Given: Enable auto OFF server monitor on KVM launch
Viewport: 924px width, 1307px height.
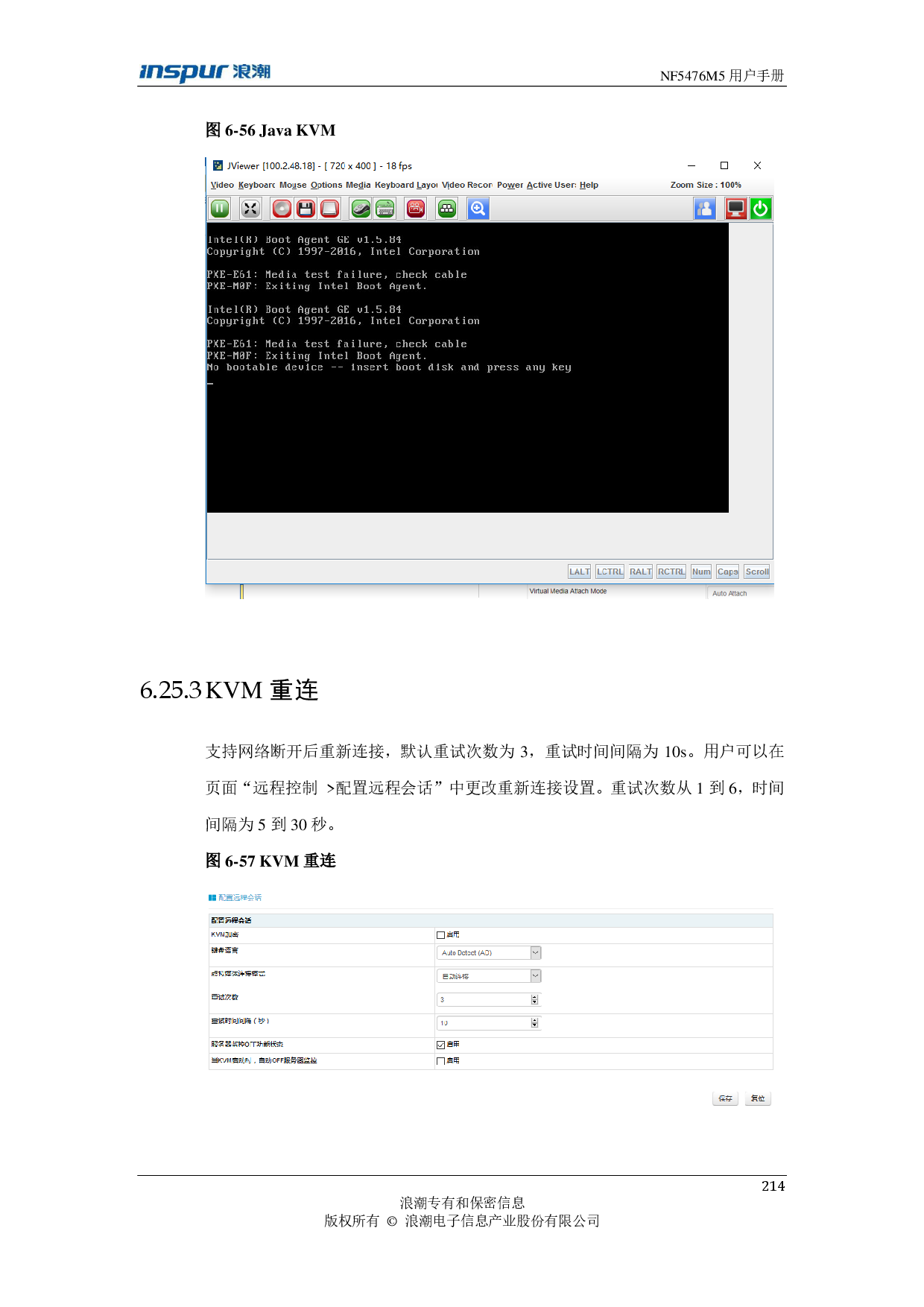Looking at the screenshot, I should (440, 1061).
